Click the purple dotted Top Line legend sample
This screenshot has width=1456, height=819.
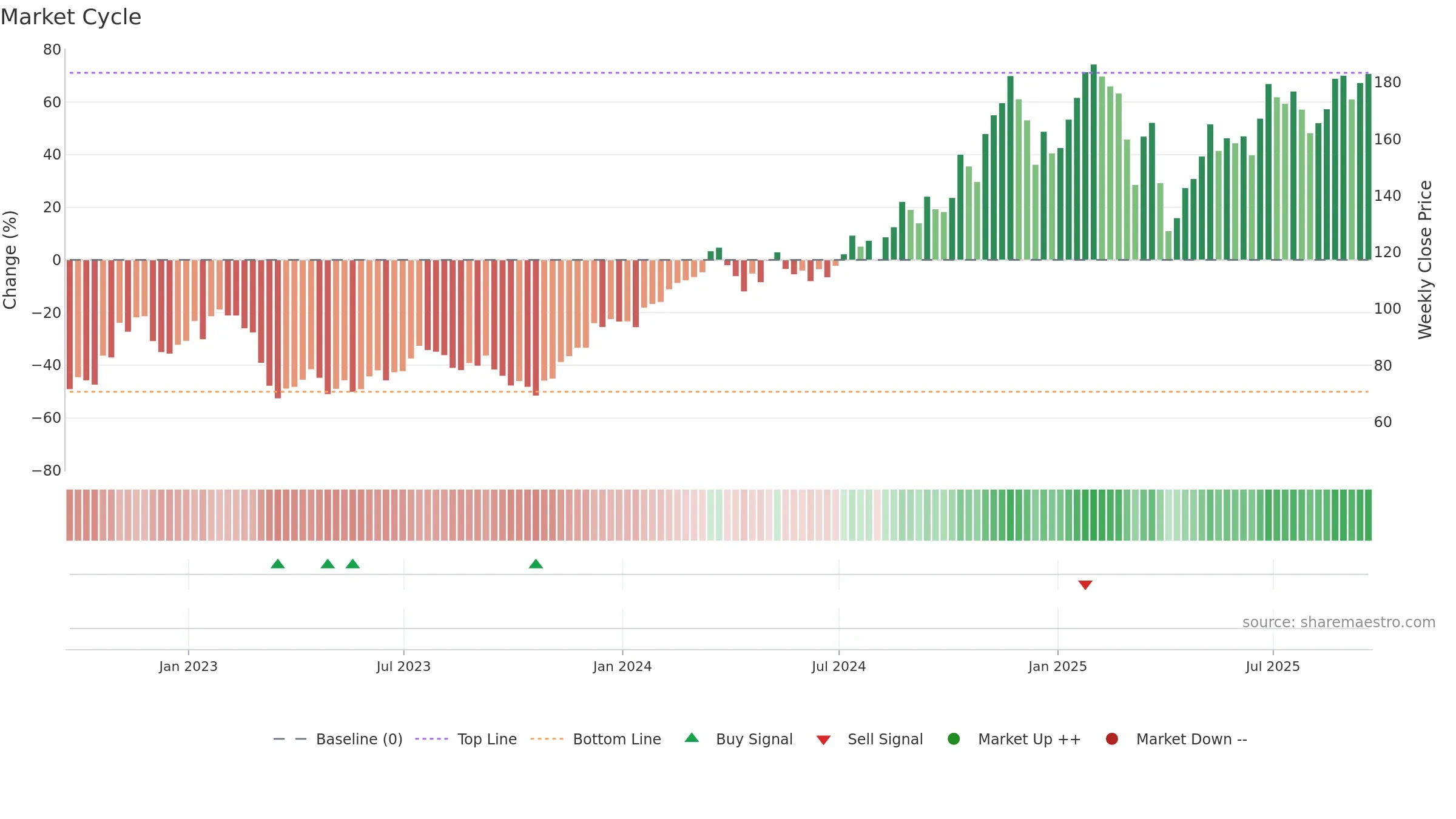pyautogui.click(x=431, y=739)
